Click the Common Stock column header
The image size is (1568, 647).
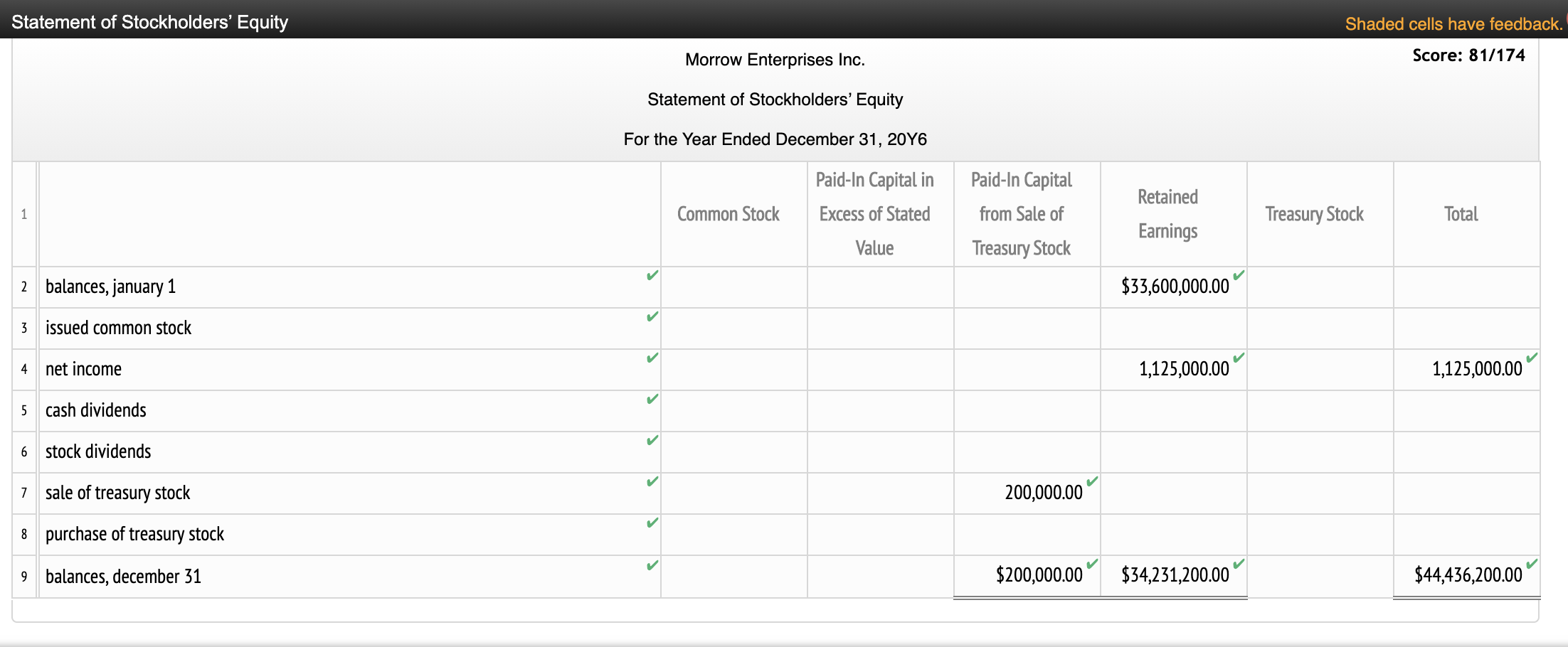click(728, 214)
